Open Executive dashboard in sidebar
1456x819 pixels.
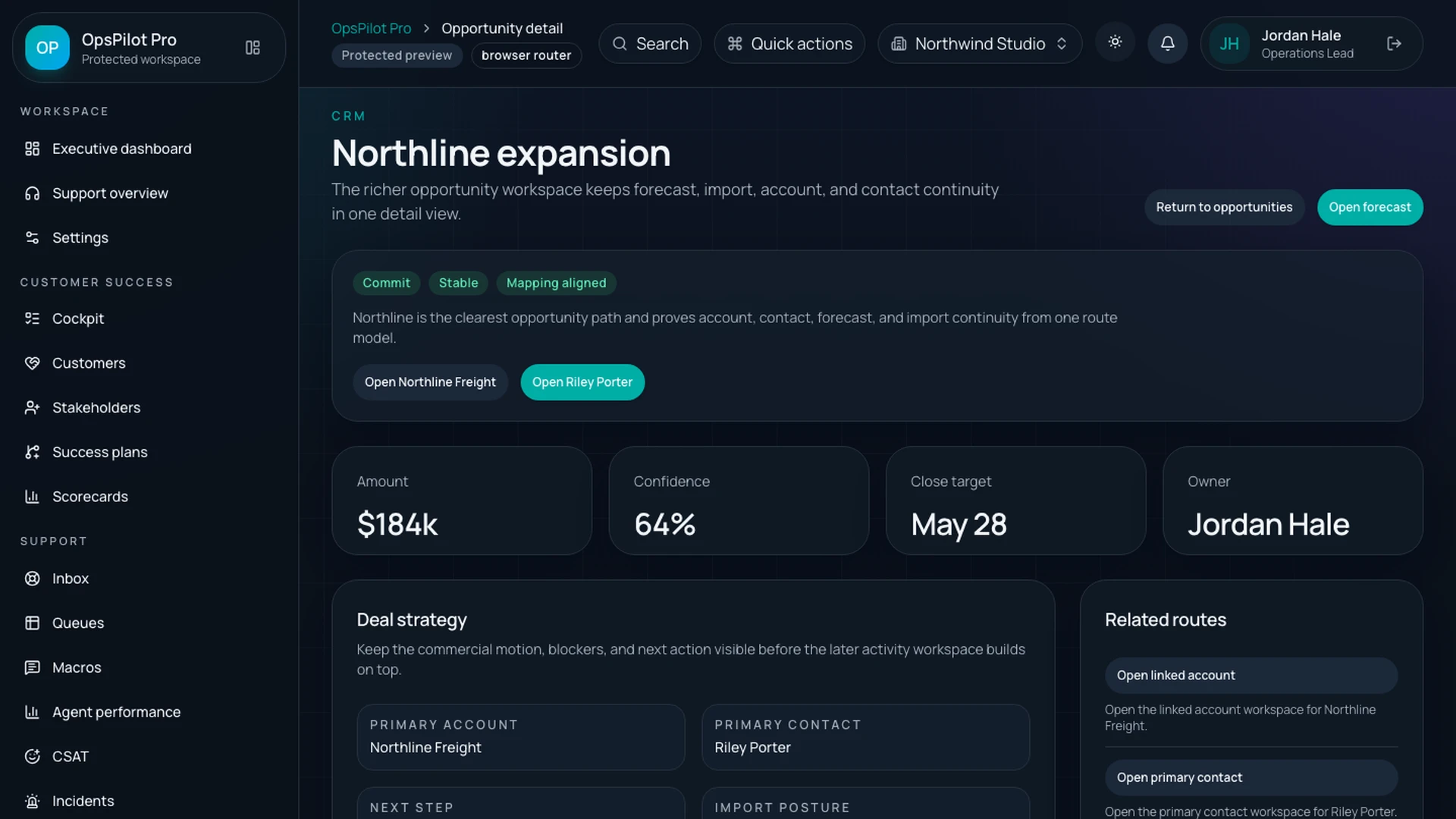pos(149,149)
